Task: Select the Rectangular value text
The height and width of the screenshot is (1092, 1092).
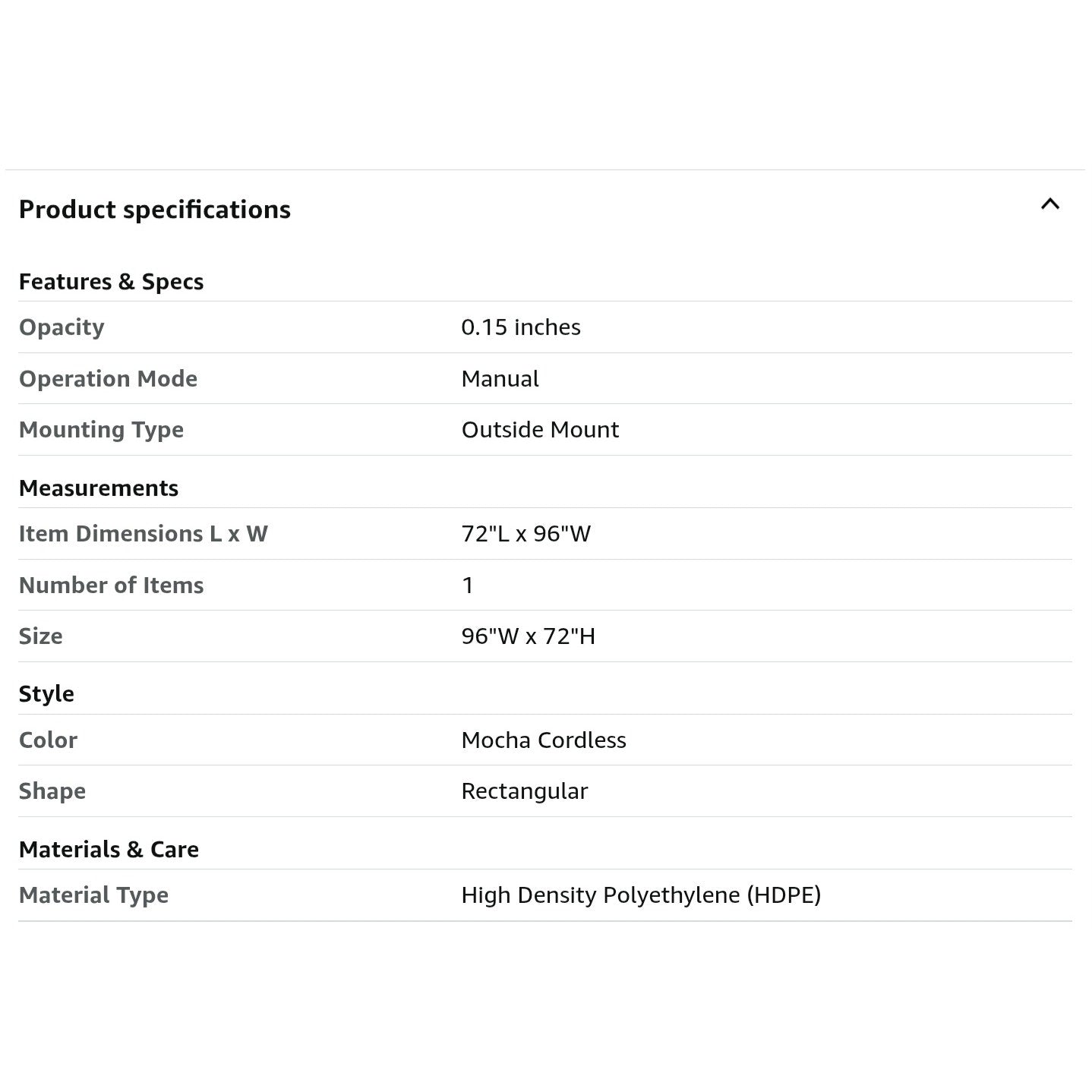Action: click(525, 791)
